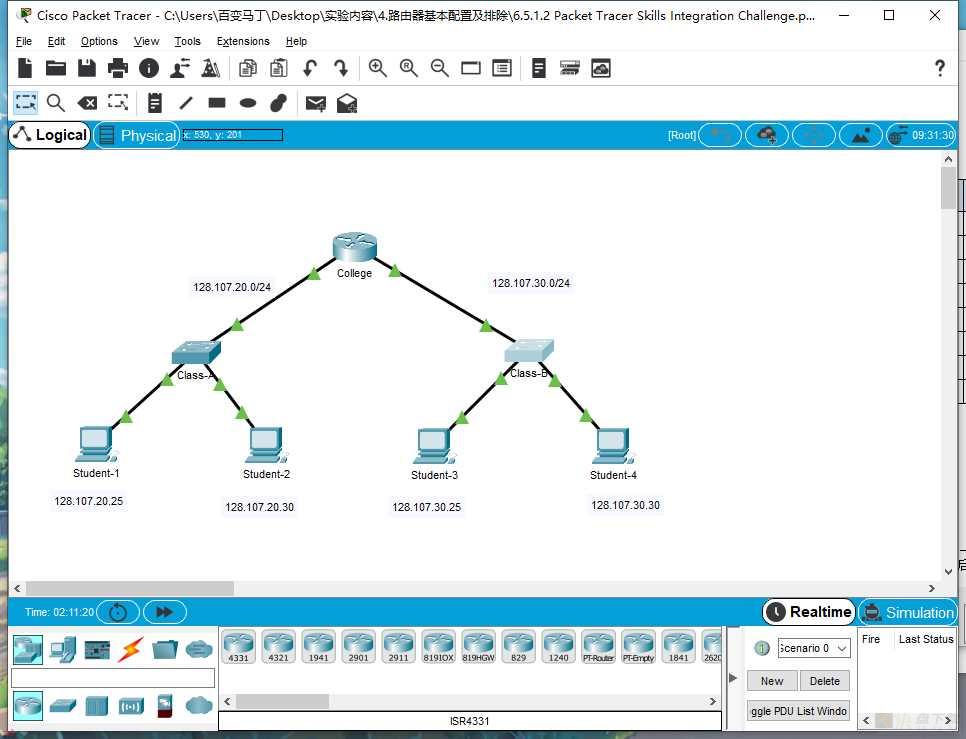
Task: Open a file with the folder icon
Action: click(x=56, y=68)
